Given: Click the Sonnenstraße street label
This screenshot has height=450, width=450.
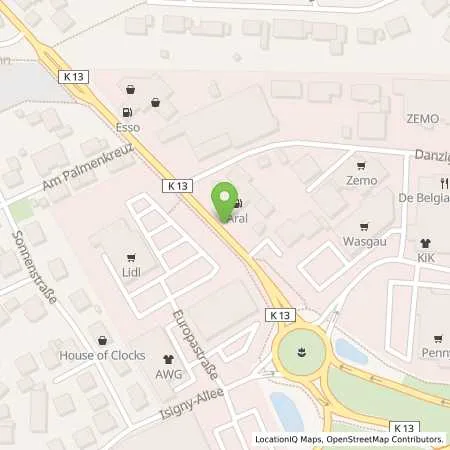Looking at the screenshot, I should (x=34, y=267).
